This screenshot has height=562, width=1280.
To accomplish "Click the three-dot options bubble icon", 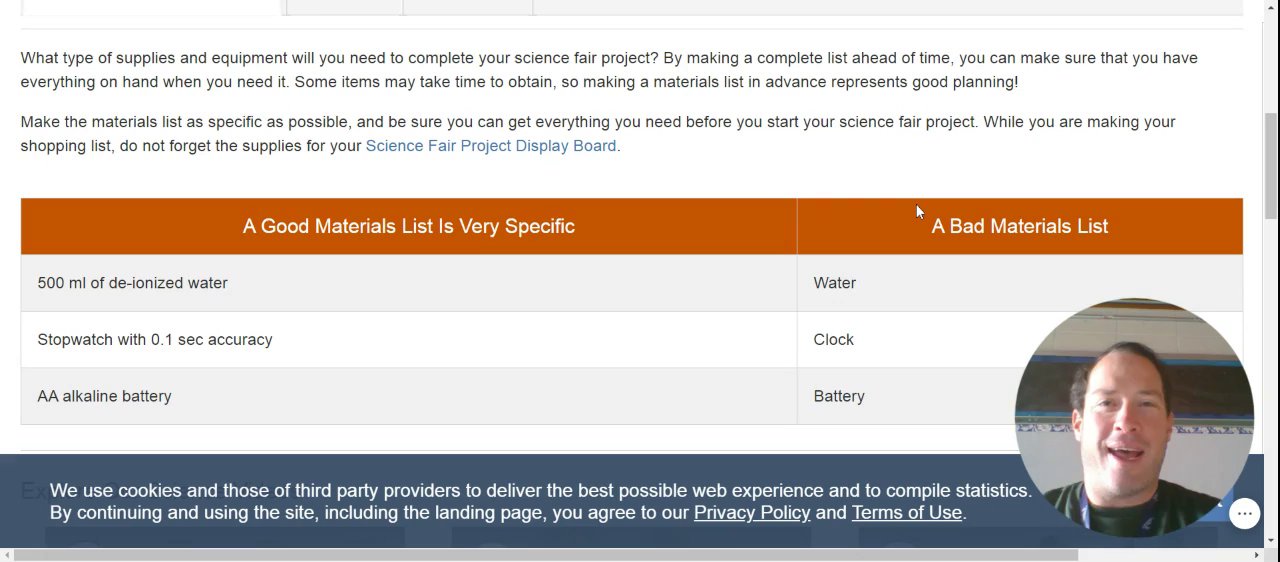I will click(1244, 514).
